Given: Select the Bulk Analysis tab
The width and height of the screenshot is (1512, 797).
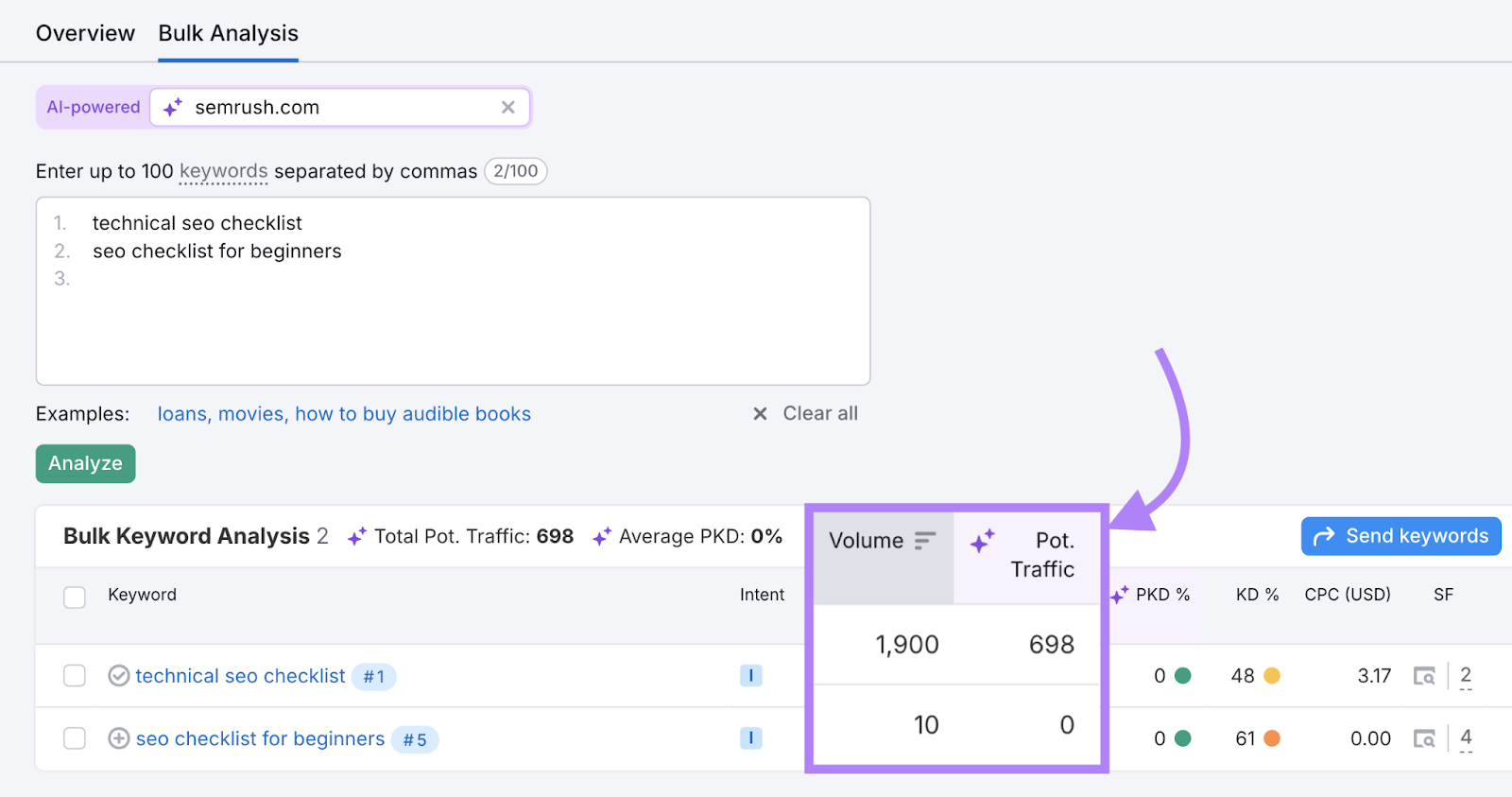Looking at the screenshot, I should click(x=228, y=33).
